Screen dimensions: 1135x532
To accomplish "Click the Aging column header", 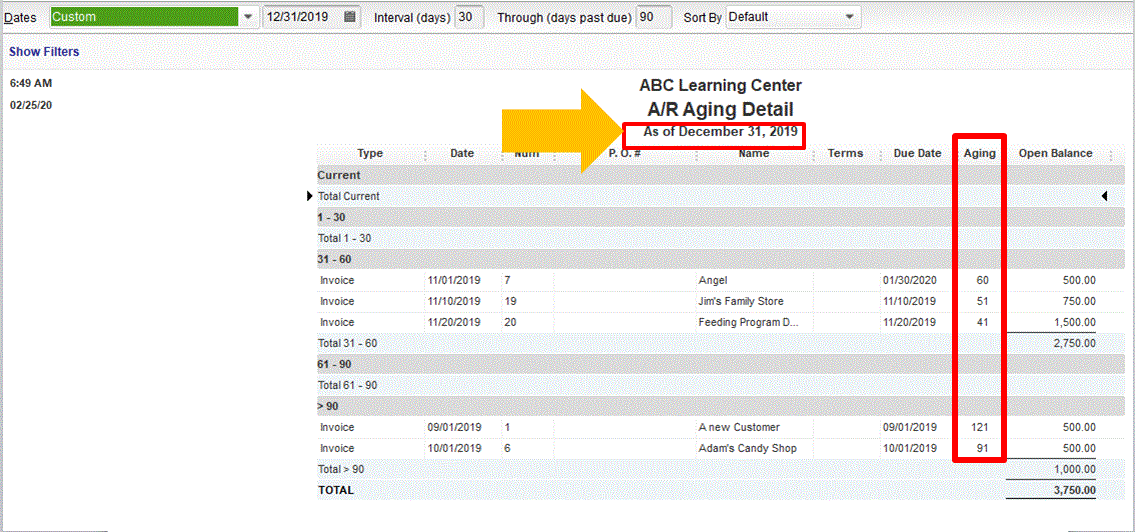I will pyautogui.click(x=979, y=154).
